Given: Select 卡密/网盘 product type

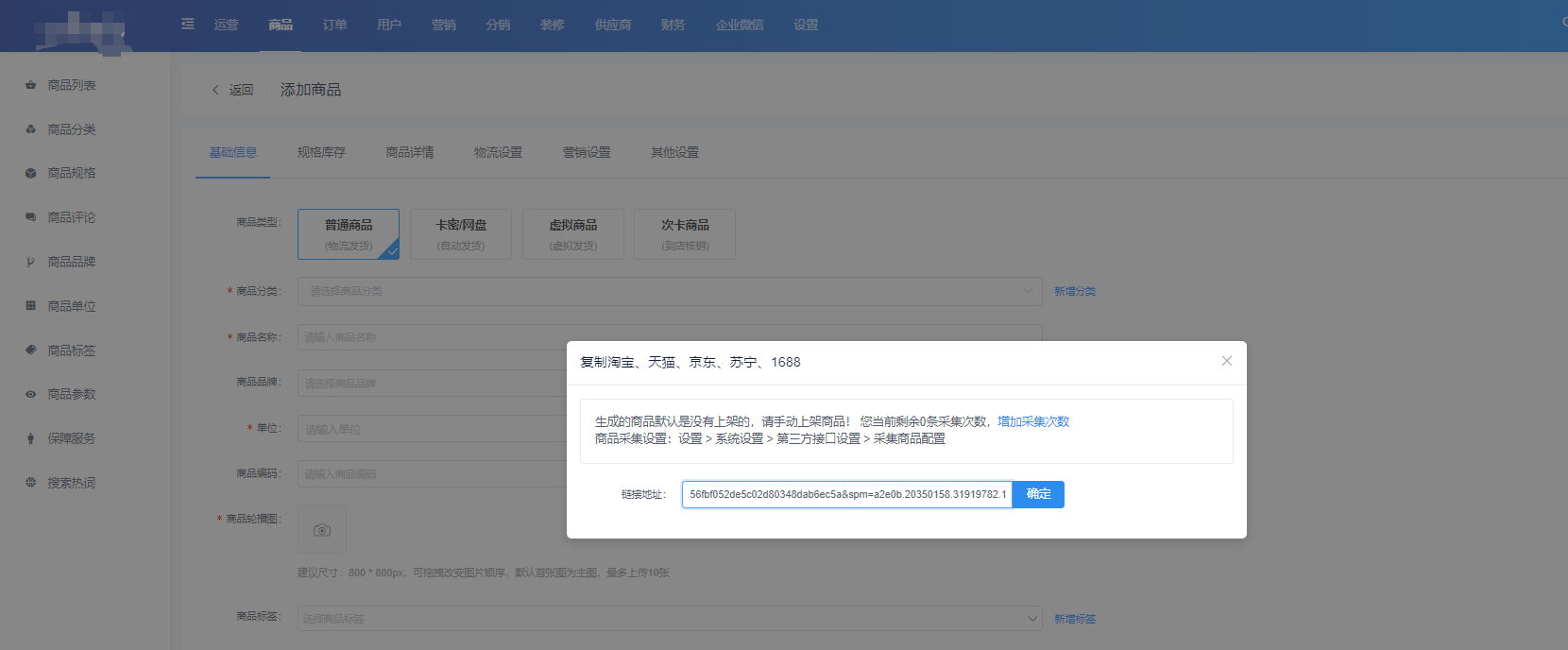Looking at the screenshot, I should tap(461, 234).
